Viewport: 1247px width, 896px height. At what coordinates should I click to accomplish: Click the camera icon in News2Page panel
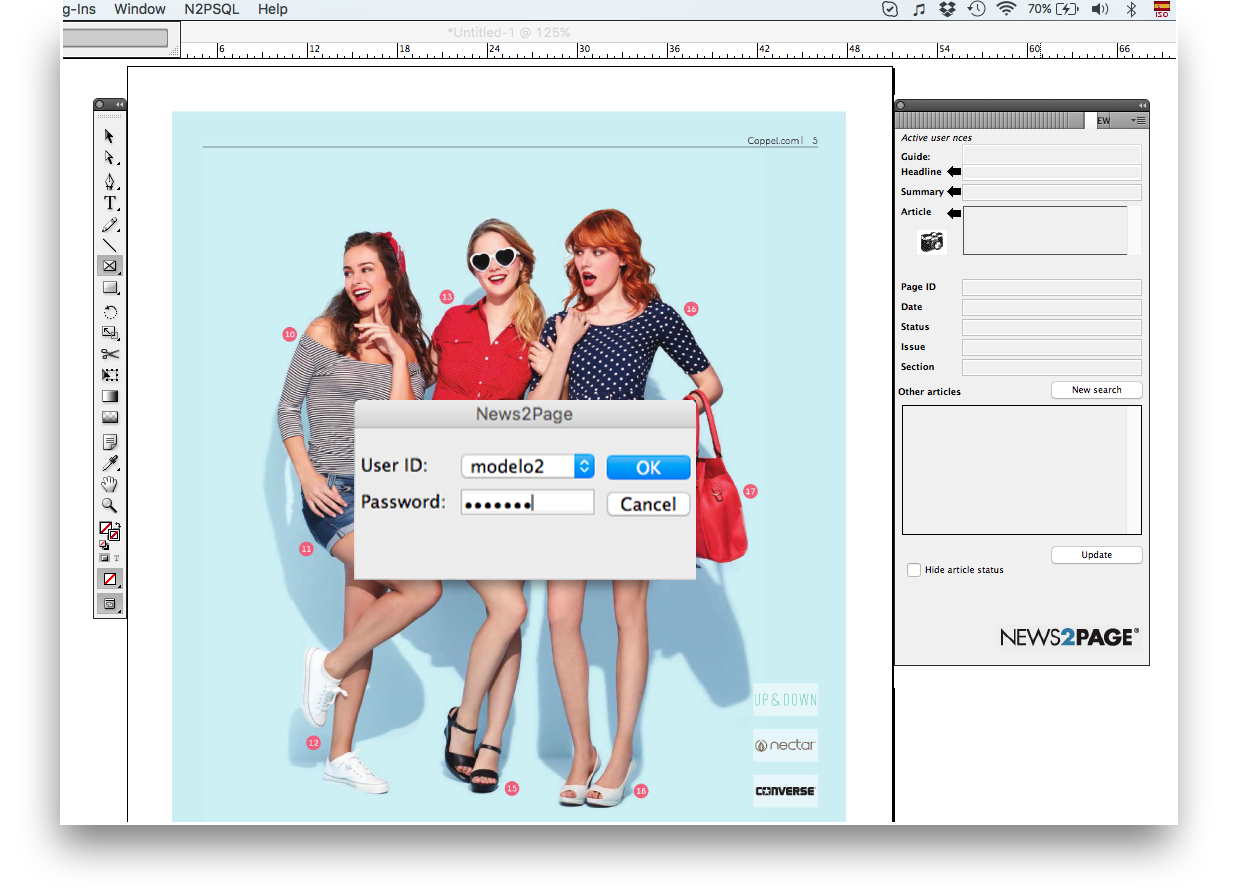point(931,242)
